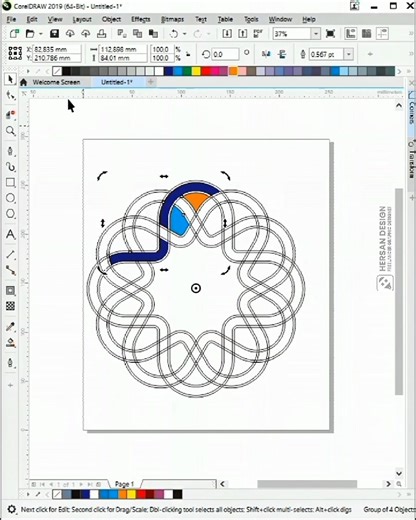The image size is (416, 520).
Task: Switch to Welcome Screen tab
Action: (x=56, y=82)
